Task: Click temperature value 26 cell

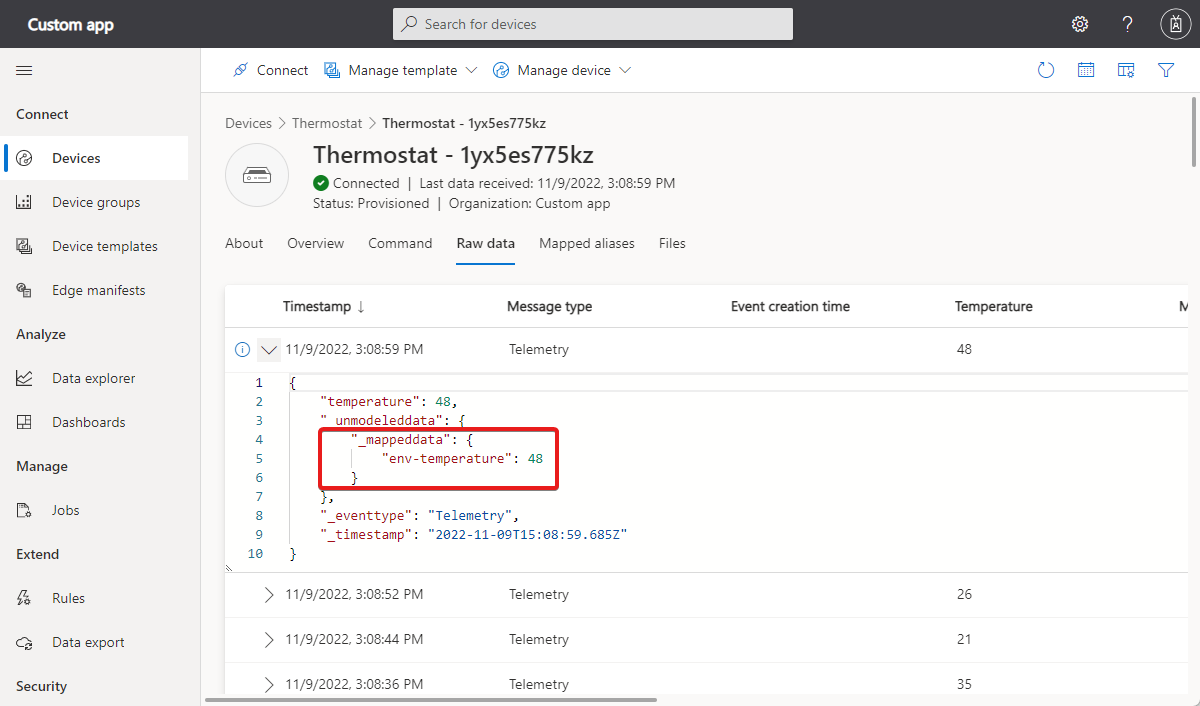Action: 964,594
